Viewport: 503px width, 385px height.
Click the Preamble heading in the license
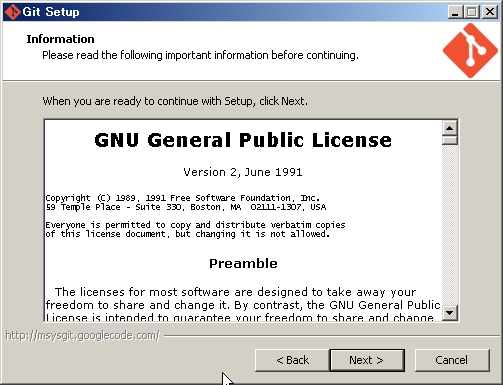tap(243, 264)
